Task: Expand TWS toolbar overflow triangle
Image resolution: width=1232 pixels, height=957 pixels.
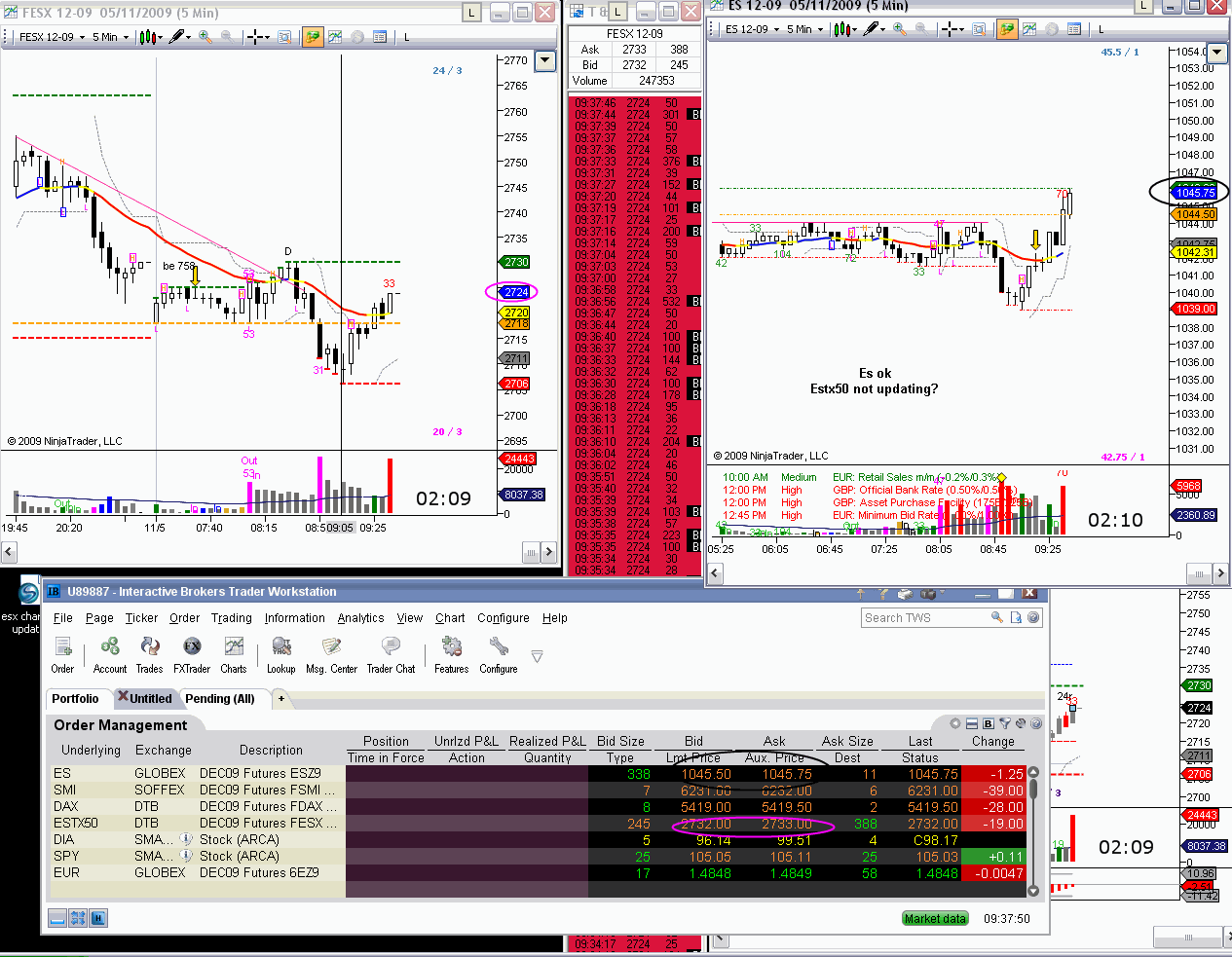Action: coord(538,656)
